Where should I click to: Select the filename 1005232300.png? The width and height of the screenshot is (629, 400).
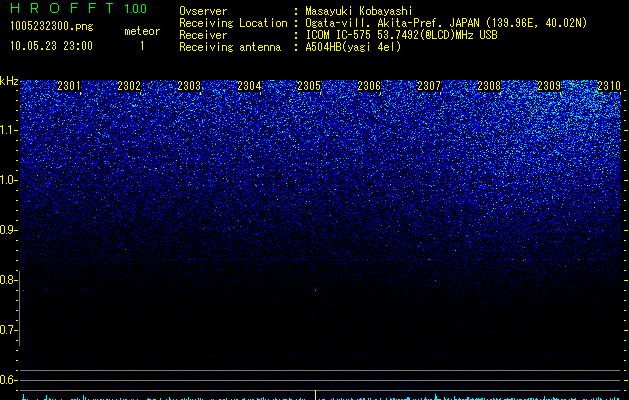[52, 26]
